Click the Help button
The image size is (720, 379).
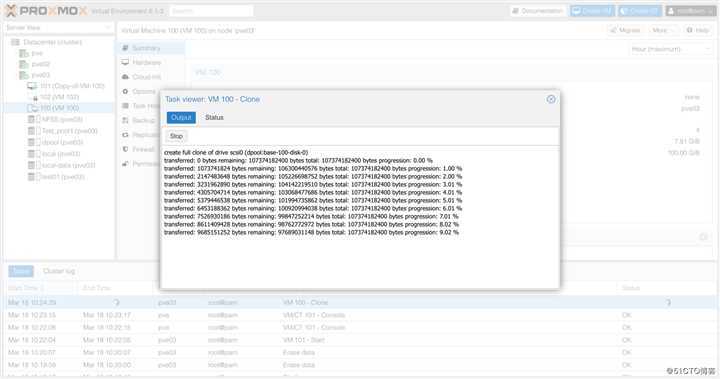(x=698, y=30)
